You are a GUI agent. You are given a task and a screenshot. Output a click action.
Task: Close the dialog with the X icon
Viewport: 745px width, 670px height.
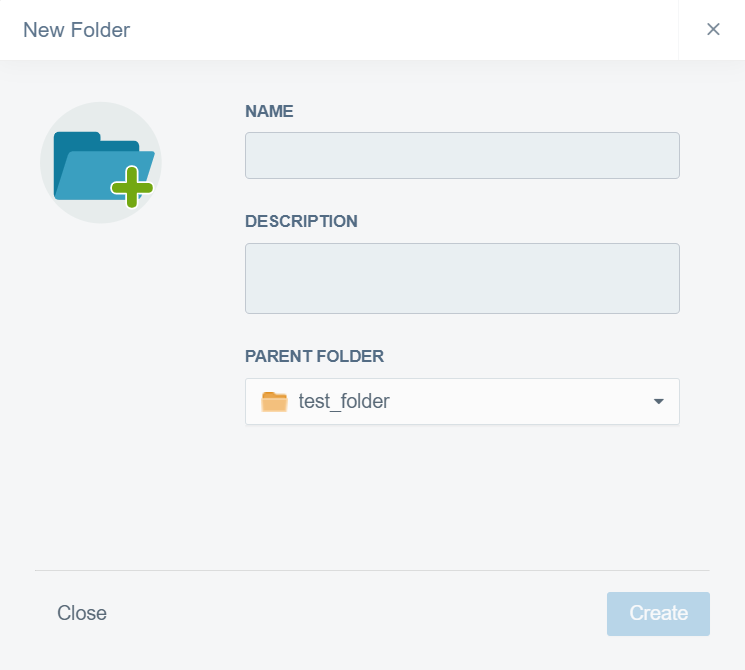(713, 30)
